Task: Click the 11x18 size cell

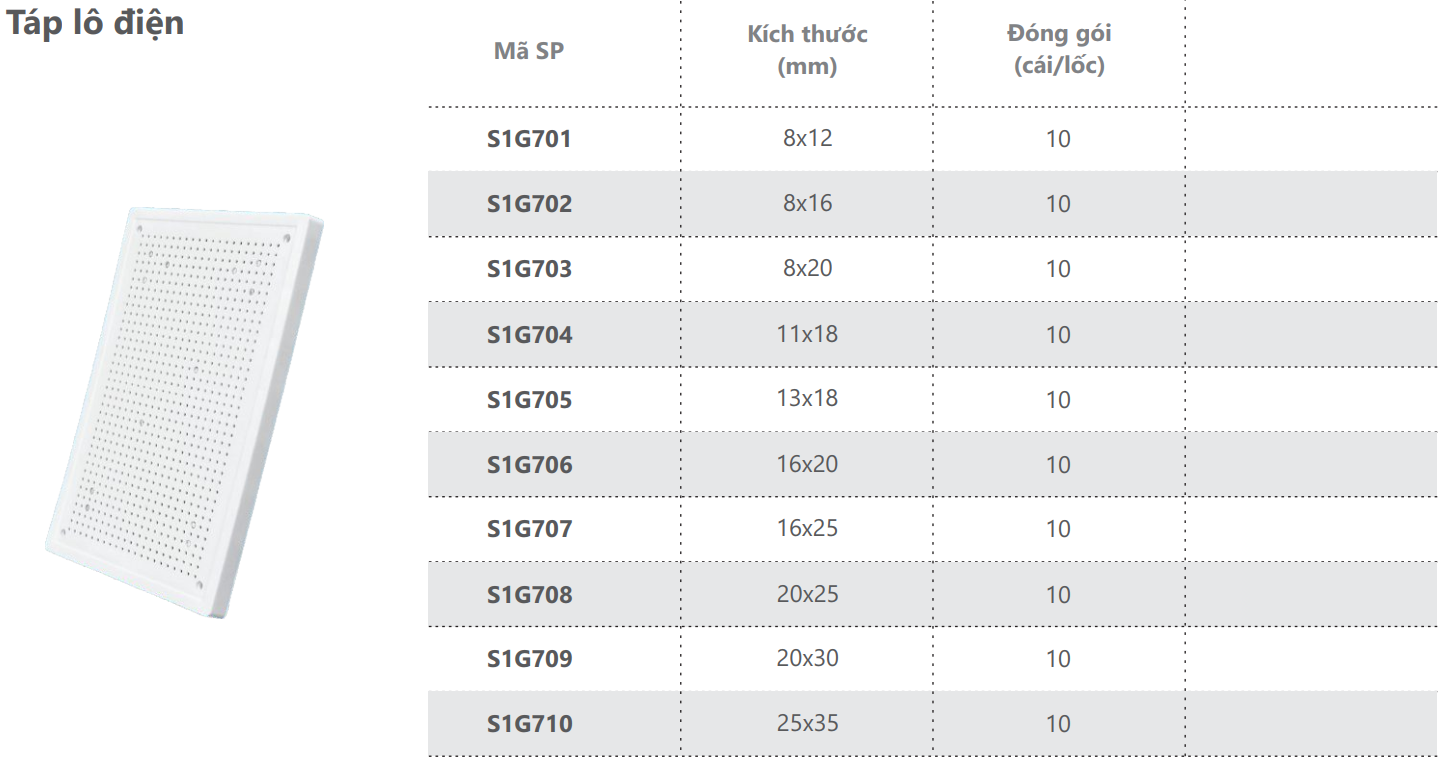Action: [807, 334]
